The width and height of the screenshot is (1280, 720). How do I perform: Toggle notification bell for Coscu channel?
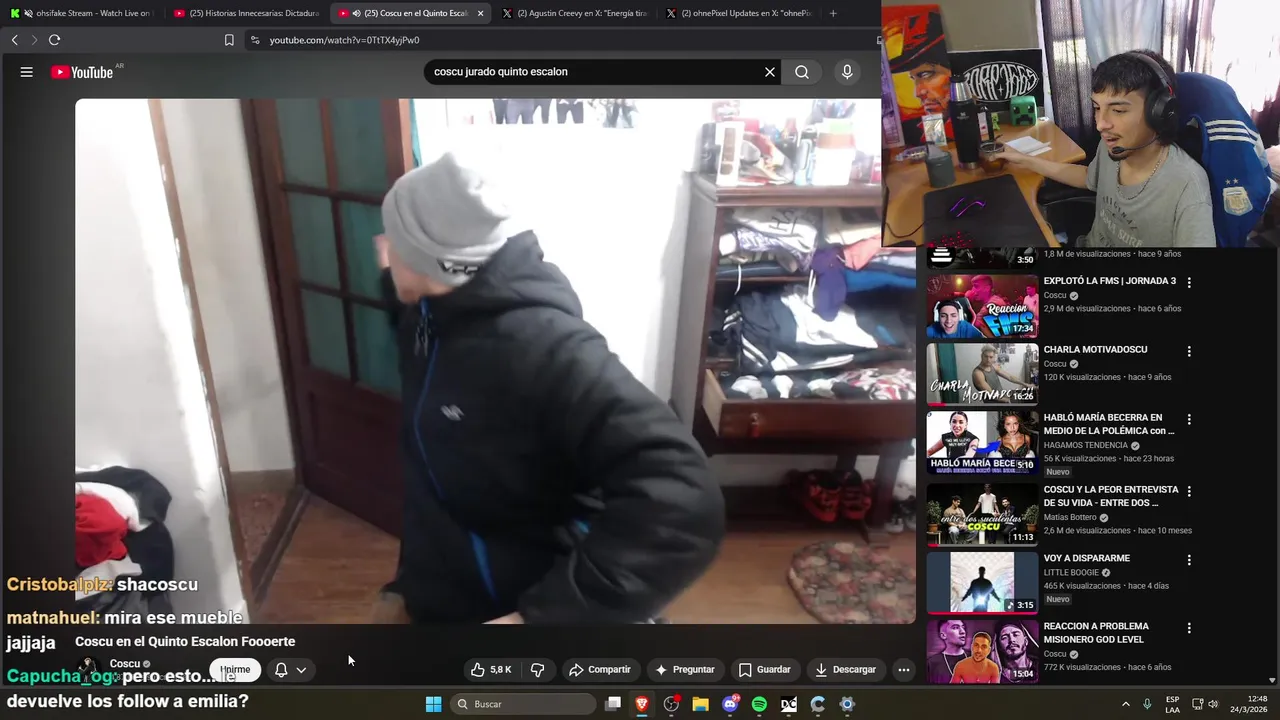point(281,670)
